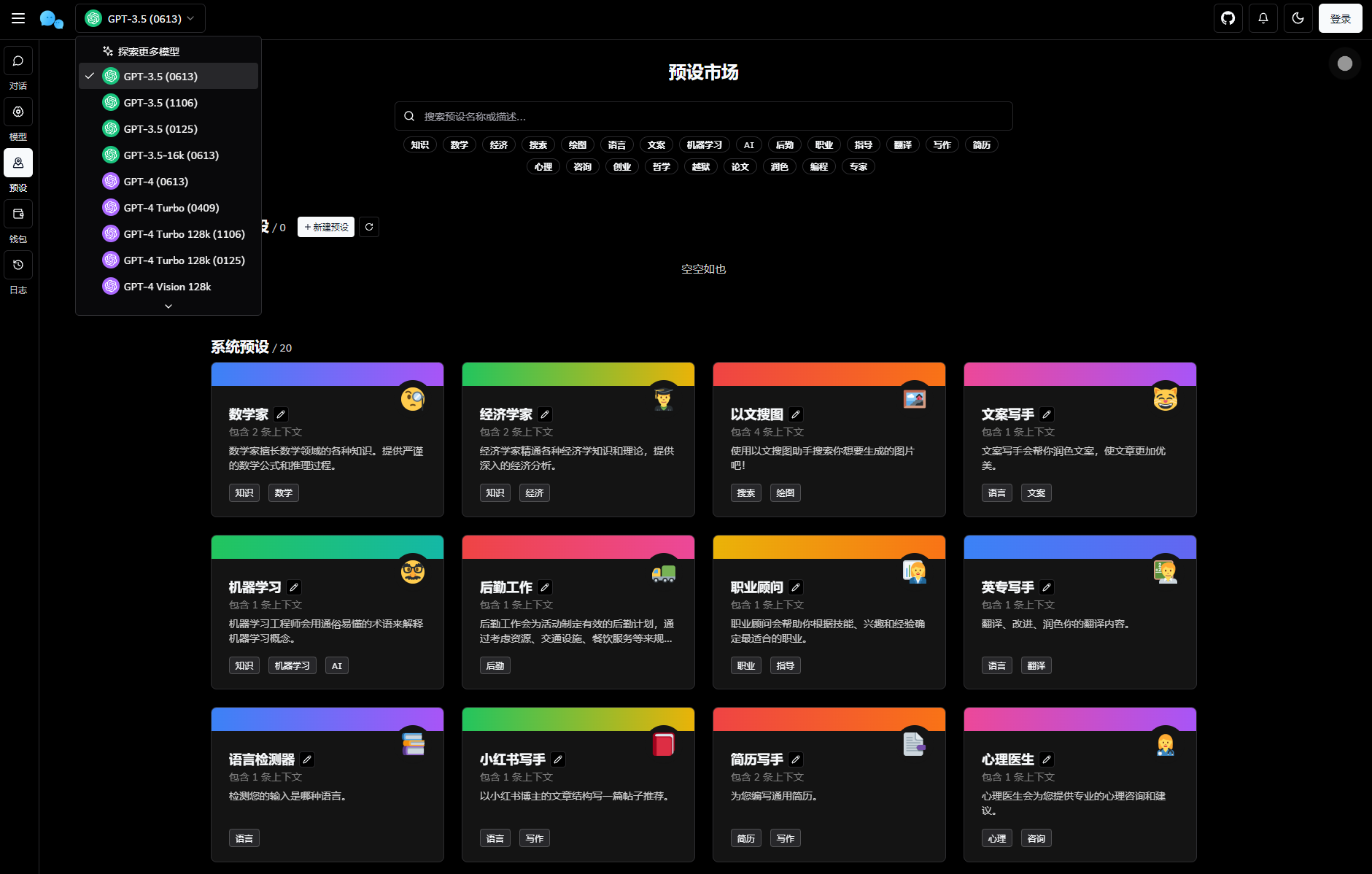The height and width of the screenshot is (874, 1372).
Task: Collapse the model selector dropdown chevron
Action: pyautogui.click(x=190, y=18)
